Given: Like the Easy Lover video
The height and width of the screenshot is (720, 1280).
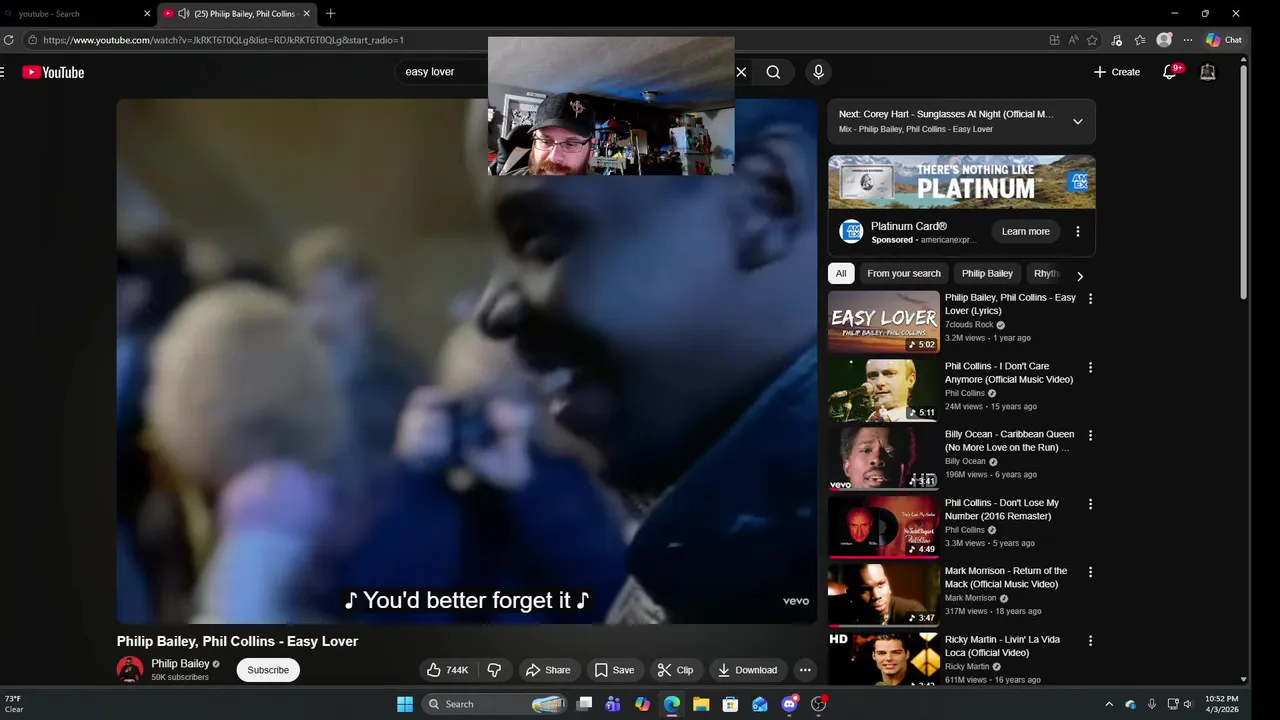Looking at the screenshot, I should click(447, 670).
